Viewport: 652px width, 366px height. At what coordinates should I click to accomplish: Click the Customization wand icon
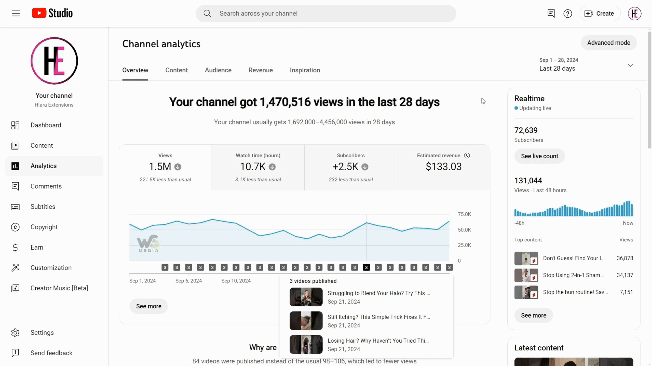[15, 268]
